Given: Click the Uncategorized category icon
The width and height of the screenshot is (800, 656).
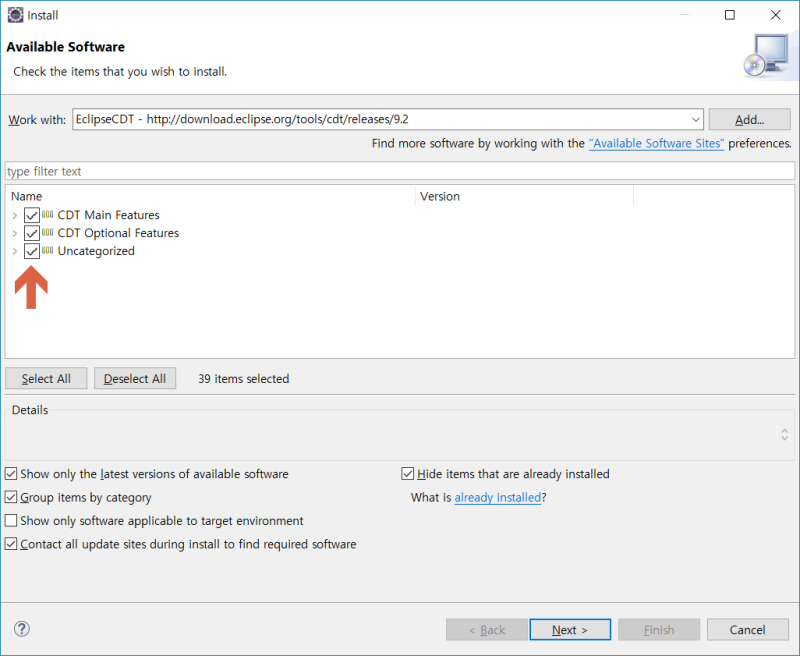Looking at the screenshot, I should [x=47, y=250].
